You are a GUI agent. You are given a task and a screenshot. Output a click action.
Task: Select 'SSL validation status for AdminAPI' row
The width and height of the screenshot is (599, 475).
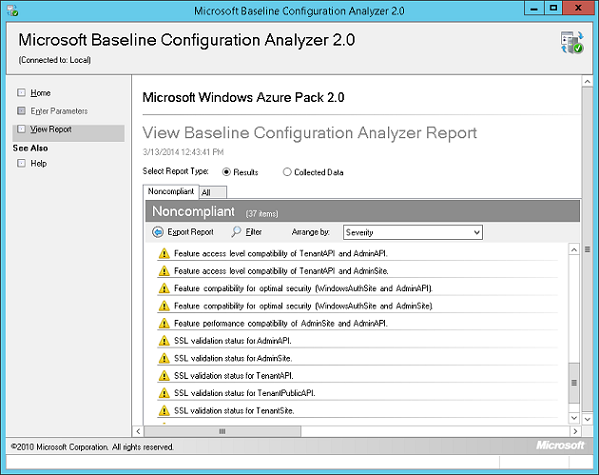tap(357, 341)
